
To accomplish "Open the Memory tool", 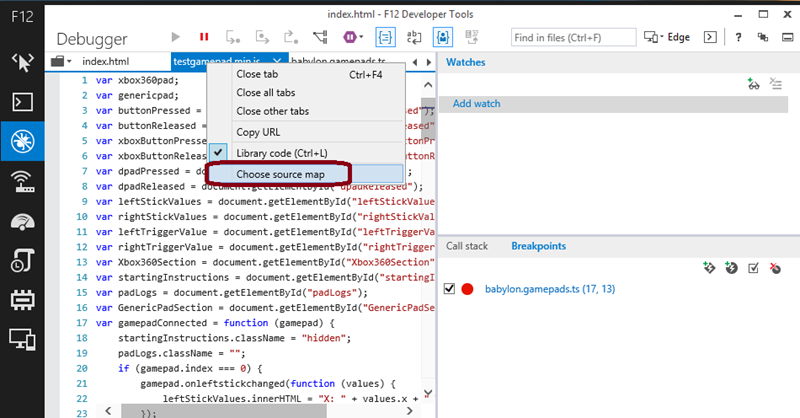I will click(x=22, y=300).
